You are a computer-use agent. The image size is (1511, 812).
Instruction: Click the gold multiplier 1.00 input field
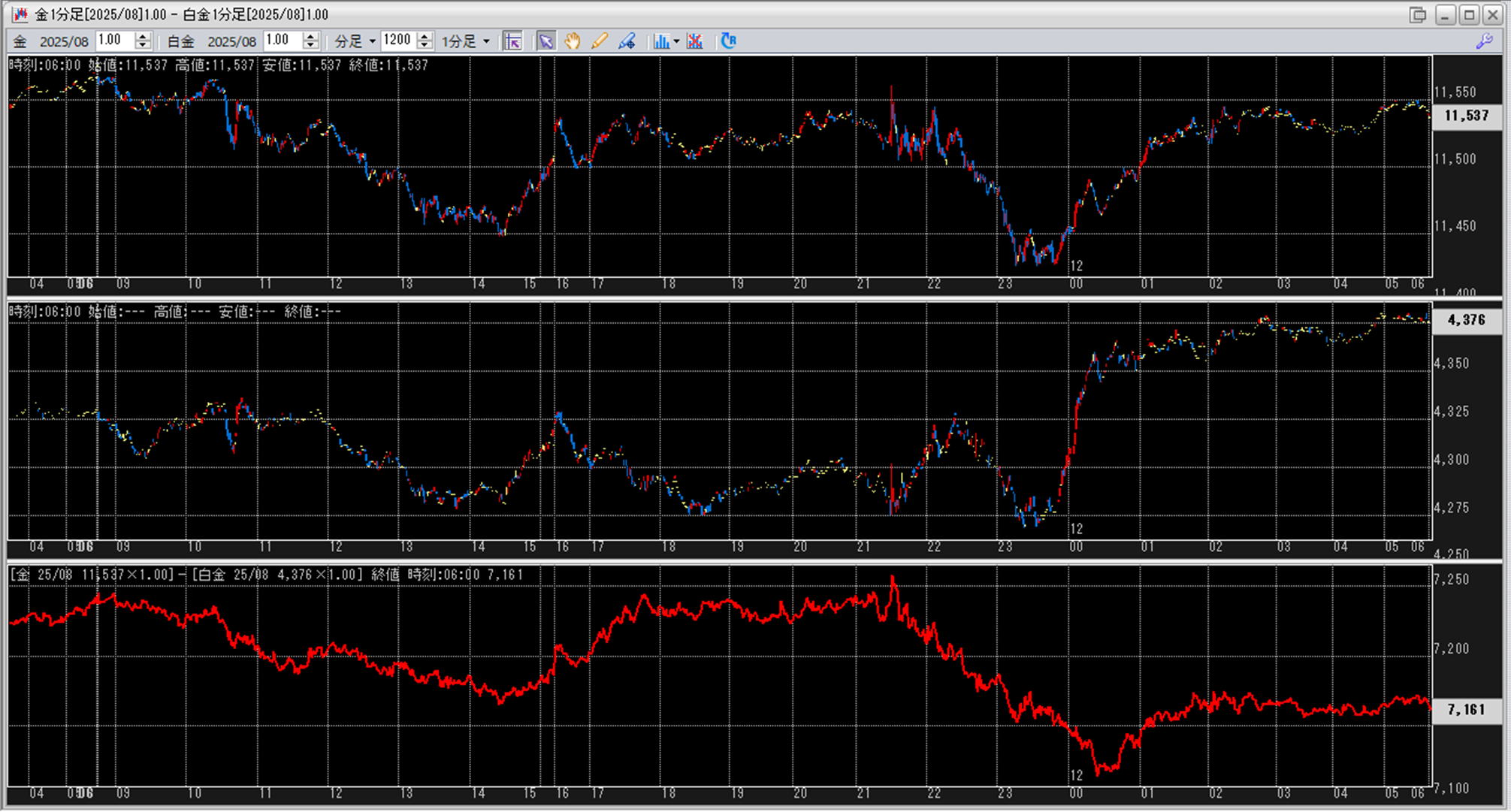[x=114, y=41]
